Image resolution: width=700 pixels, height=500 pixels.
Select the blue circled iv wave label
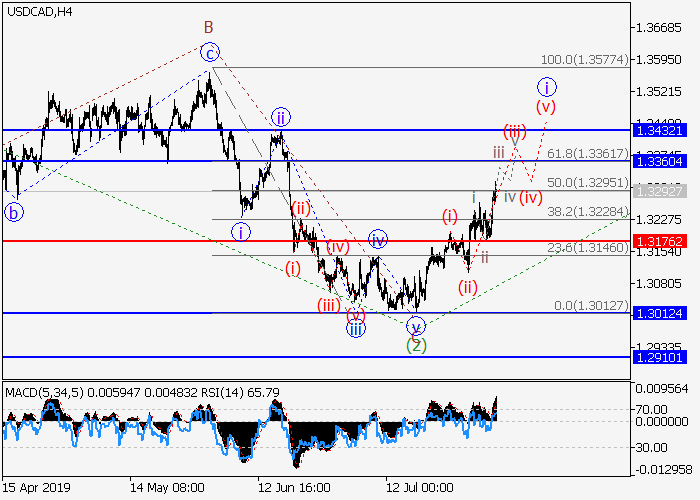pyautogui.click(x=377, y=239)
